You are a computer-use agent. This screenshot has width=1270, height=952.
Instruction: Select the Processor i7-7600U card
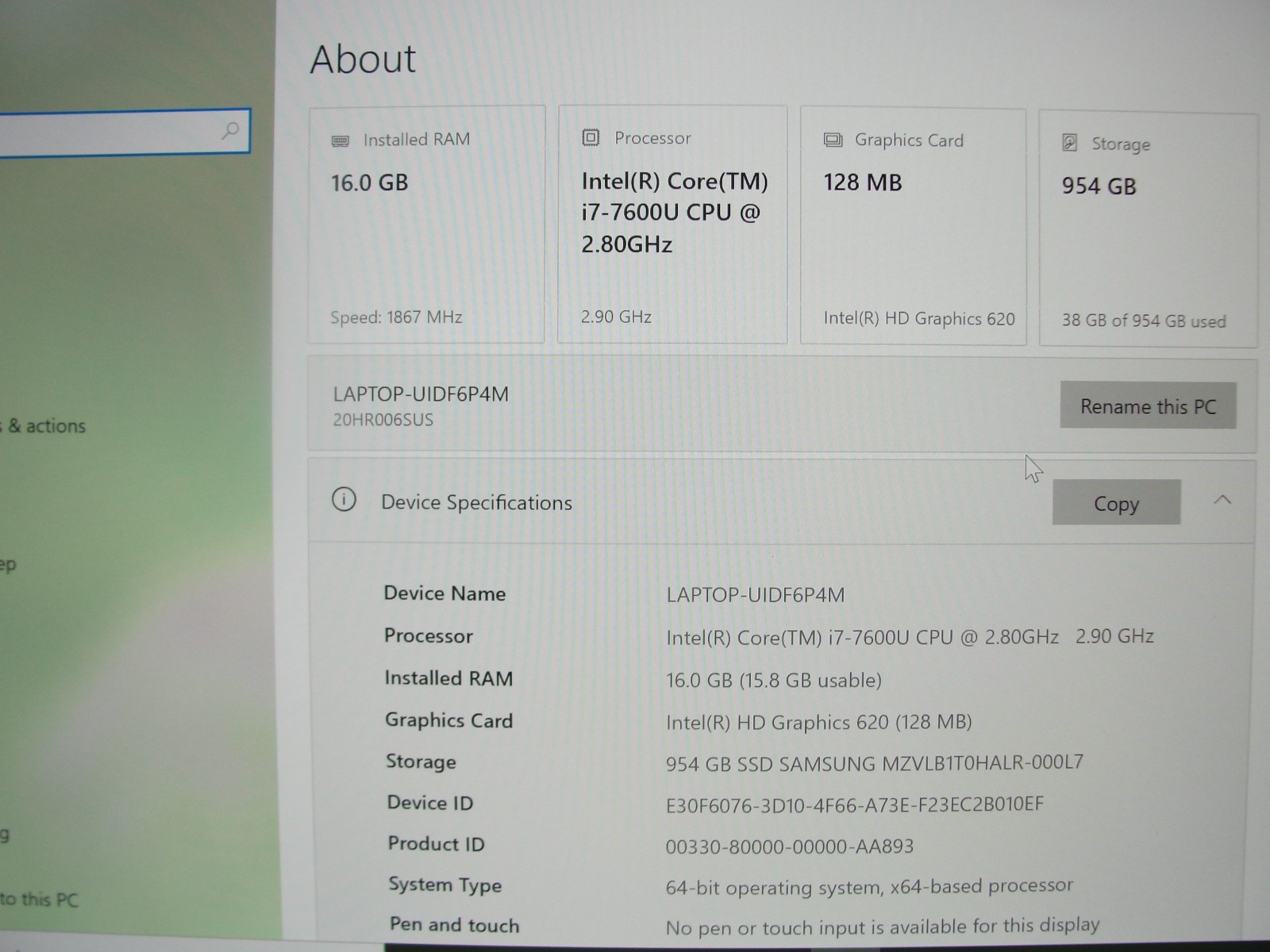coord(672,225)
